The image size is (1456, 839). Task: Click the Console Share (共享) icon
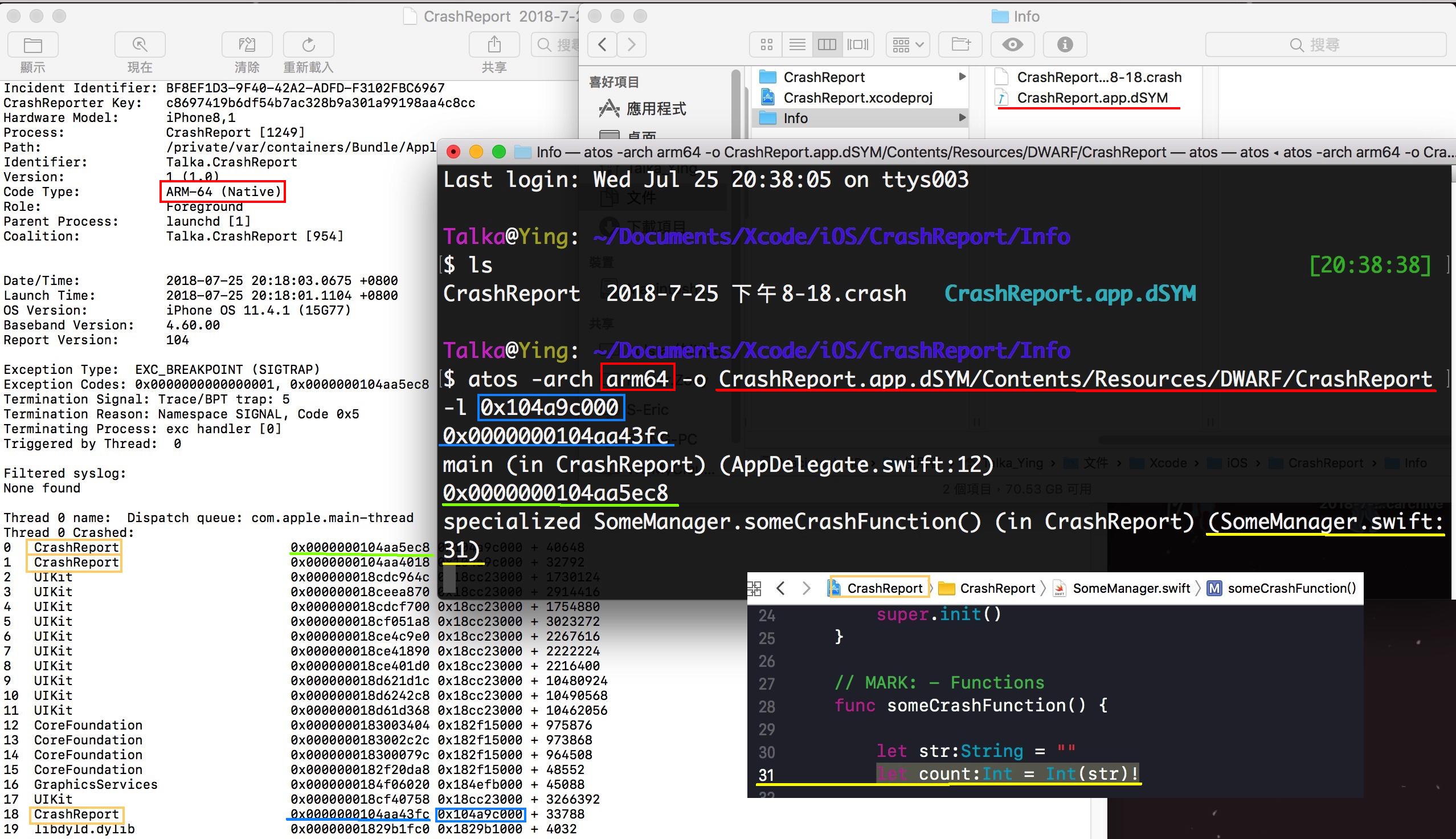tap(494, 45)
